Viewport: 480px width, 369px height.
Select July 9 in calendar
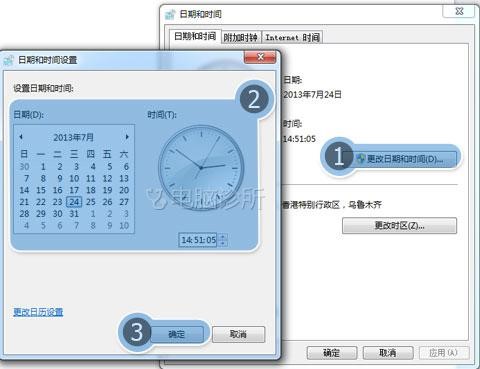coord(59,178)
